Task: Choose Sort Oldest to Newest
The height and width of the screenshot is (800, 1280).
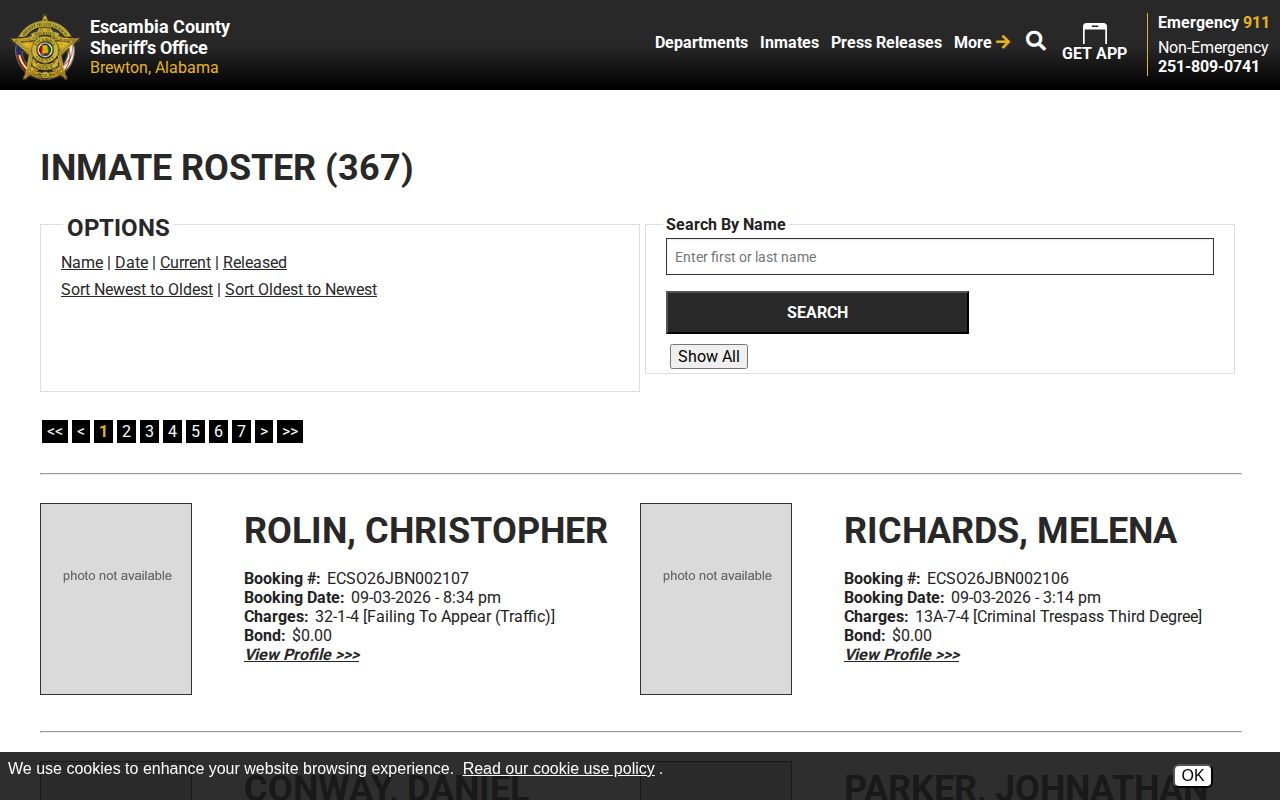Action: tap(301, 289)
